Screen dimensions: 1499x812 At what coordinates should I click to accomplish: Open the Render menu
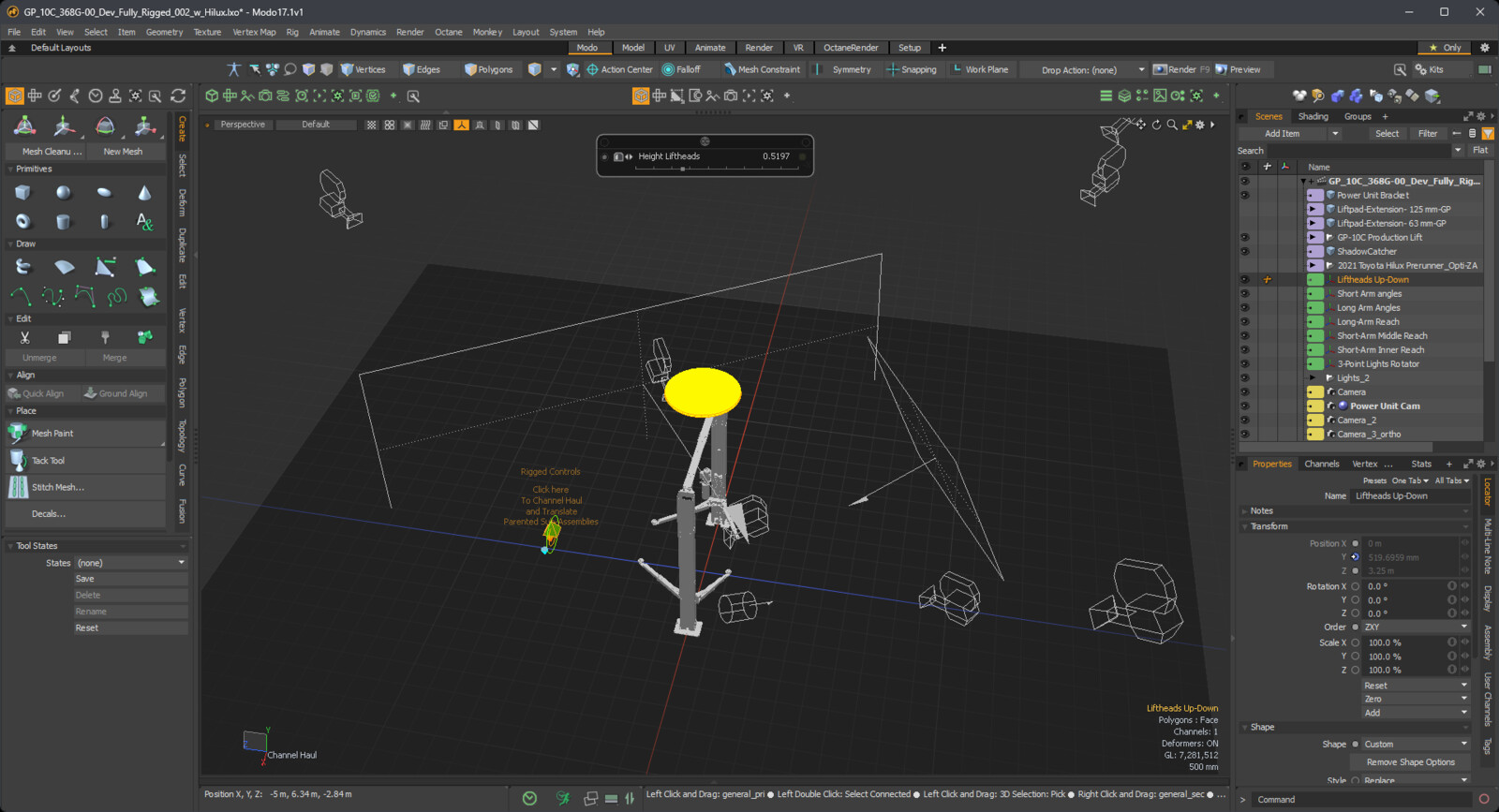410,32
